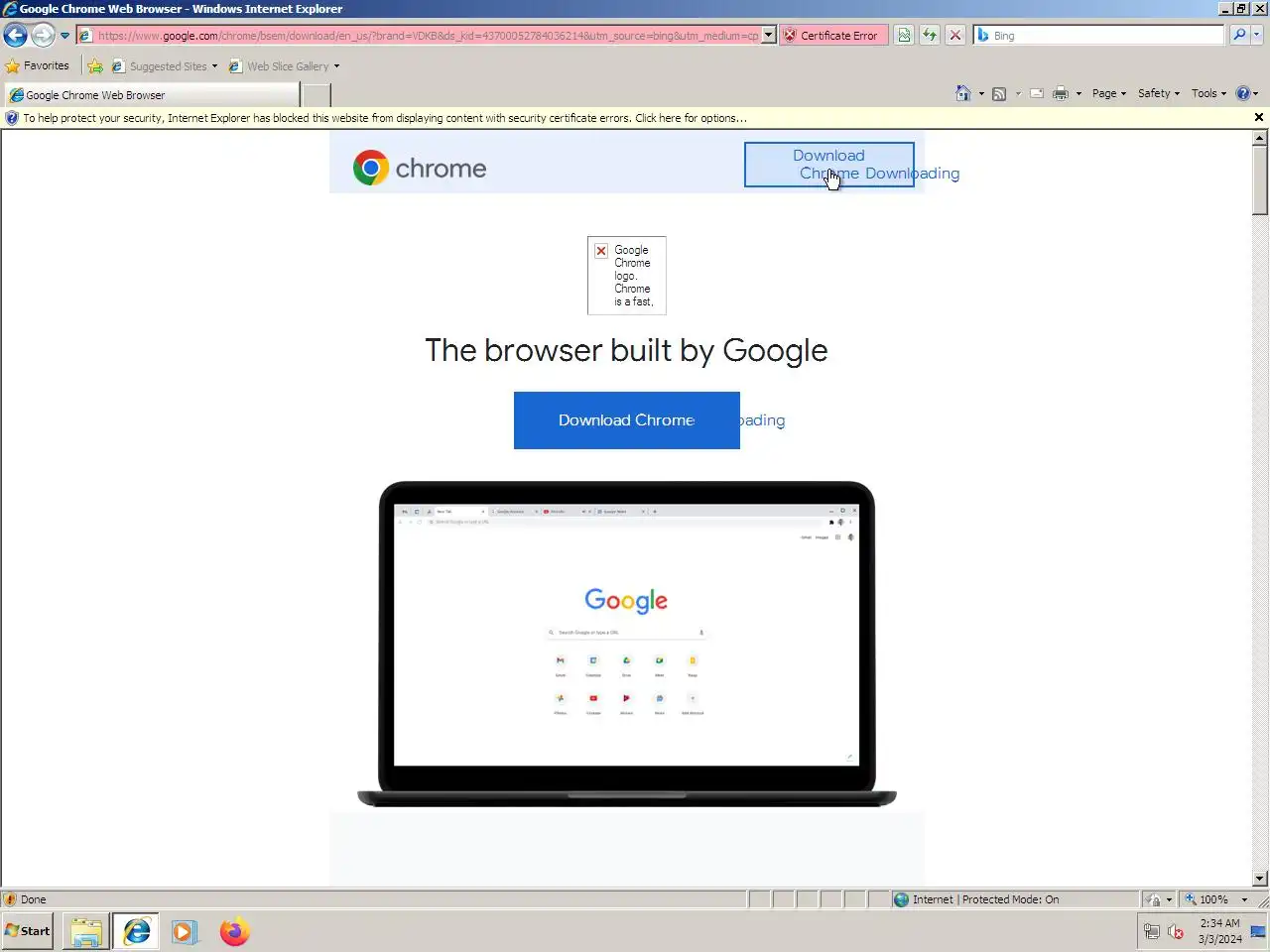Image resolution: width=1270 pixels, height=952 pixels.
Task: Stop loading with the red X icon
Action: [x=955, y=36]
